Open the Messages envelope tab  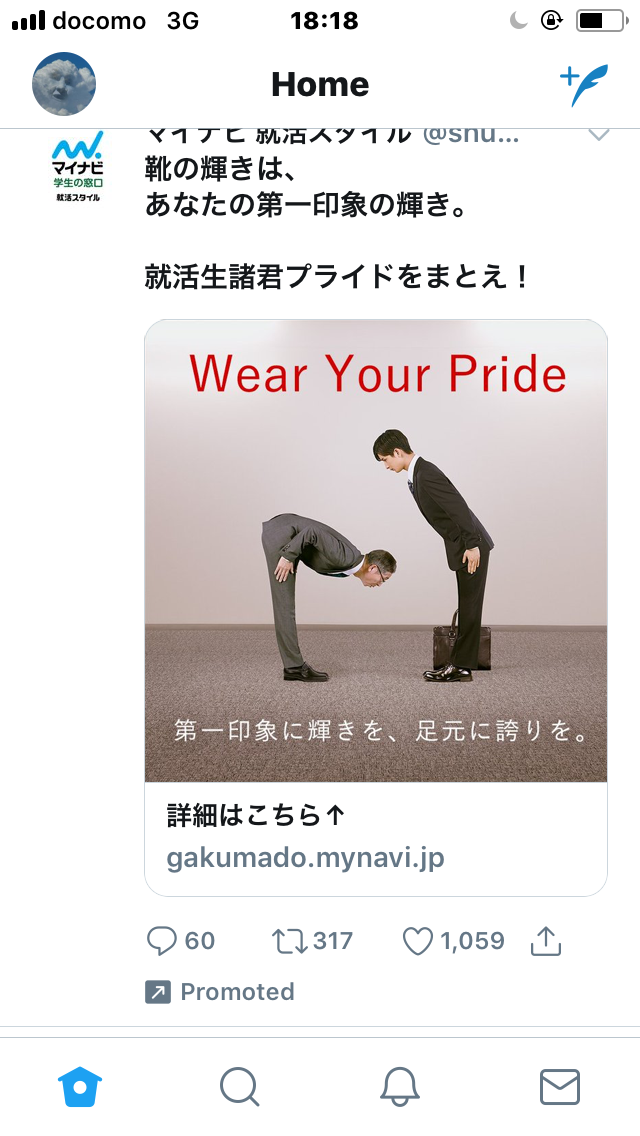click(x=560, y=1087)
